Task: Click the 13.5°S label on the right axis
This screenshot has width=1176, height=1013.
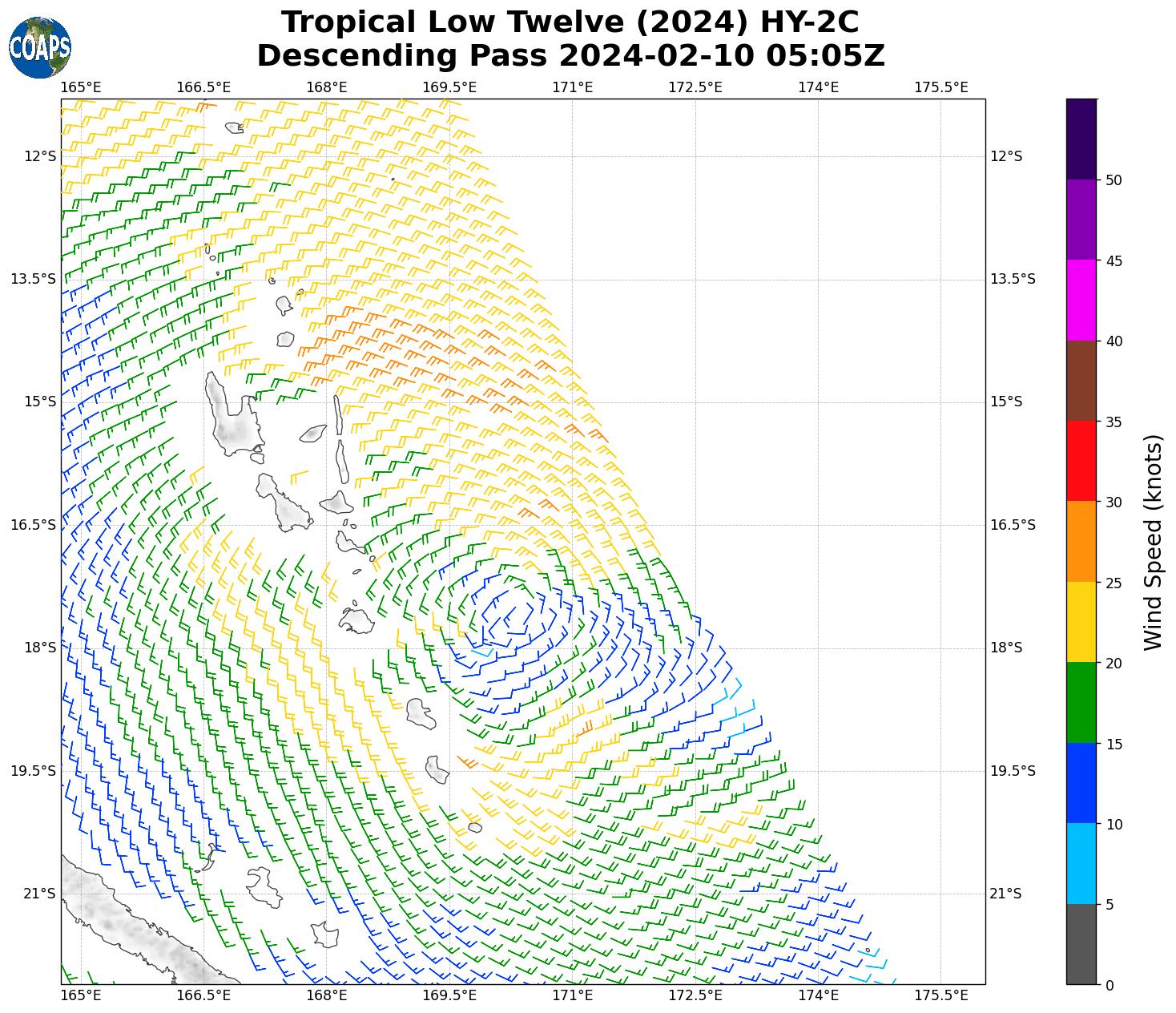Action: [1013, 279]
